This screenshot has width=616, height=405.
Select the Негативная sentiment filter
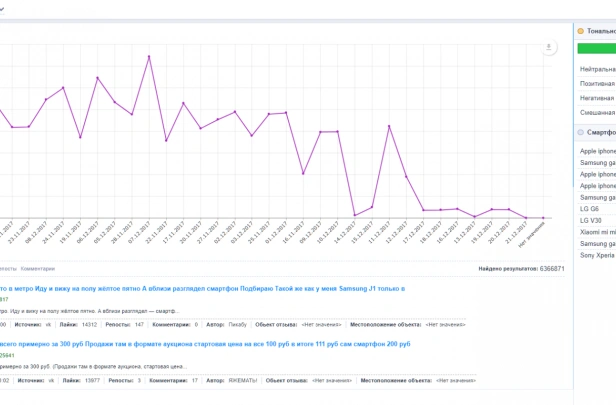(597, 98)
